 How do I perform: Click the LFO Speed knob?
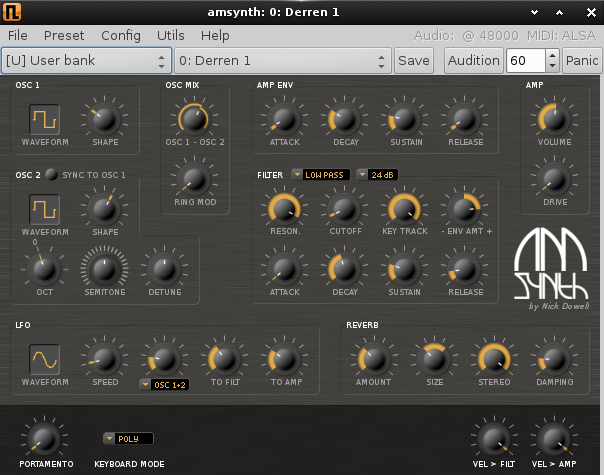tap(104, 359)
